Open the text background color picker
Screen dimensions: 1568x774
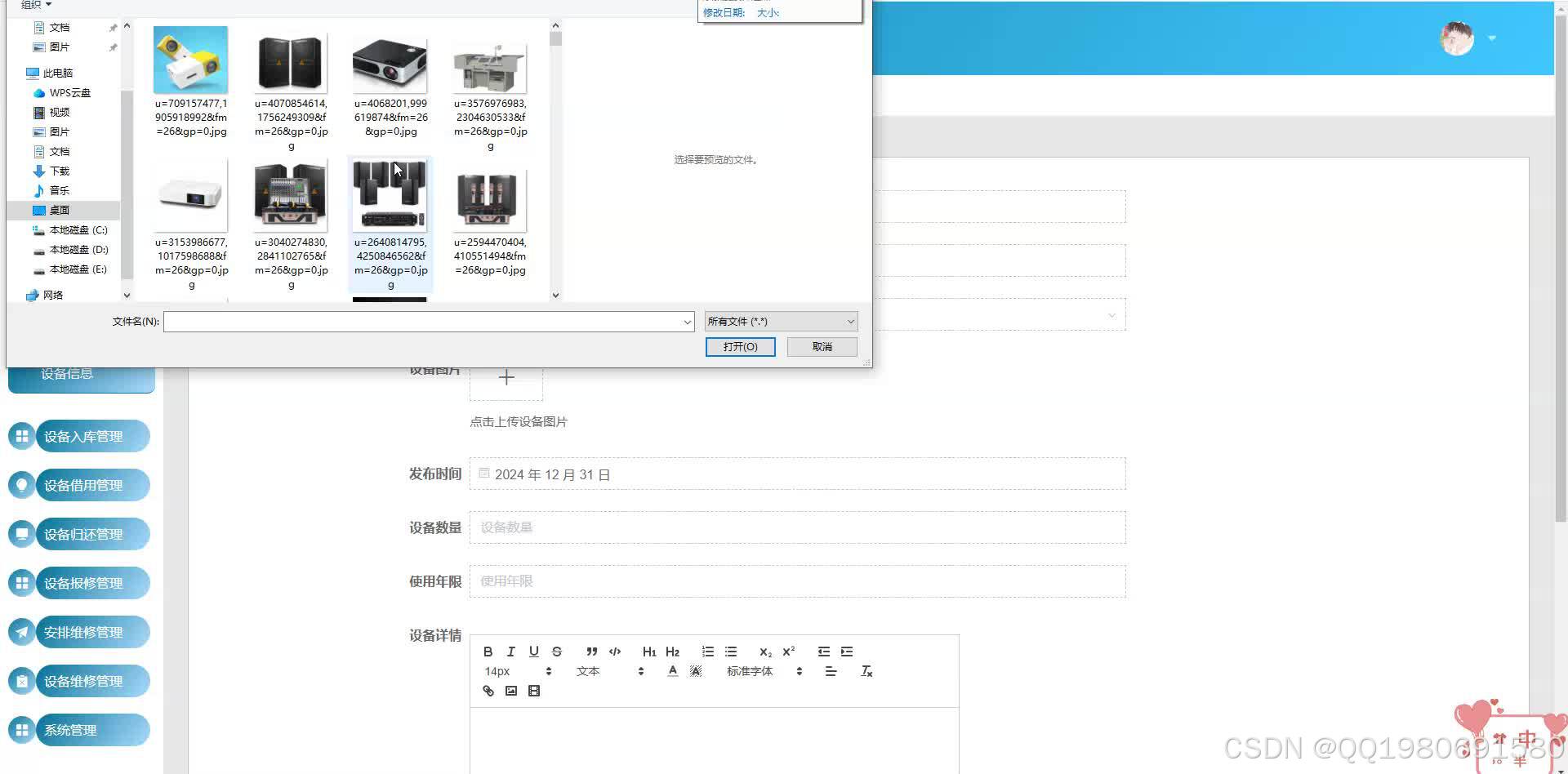[x=695, y=671]
